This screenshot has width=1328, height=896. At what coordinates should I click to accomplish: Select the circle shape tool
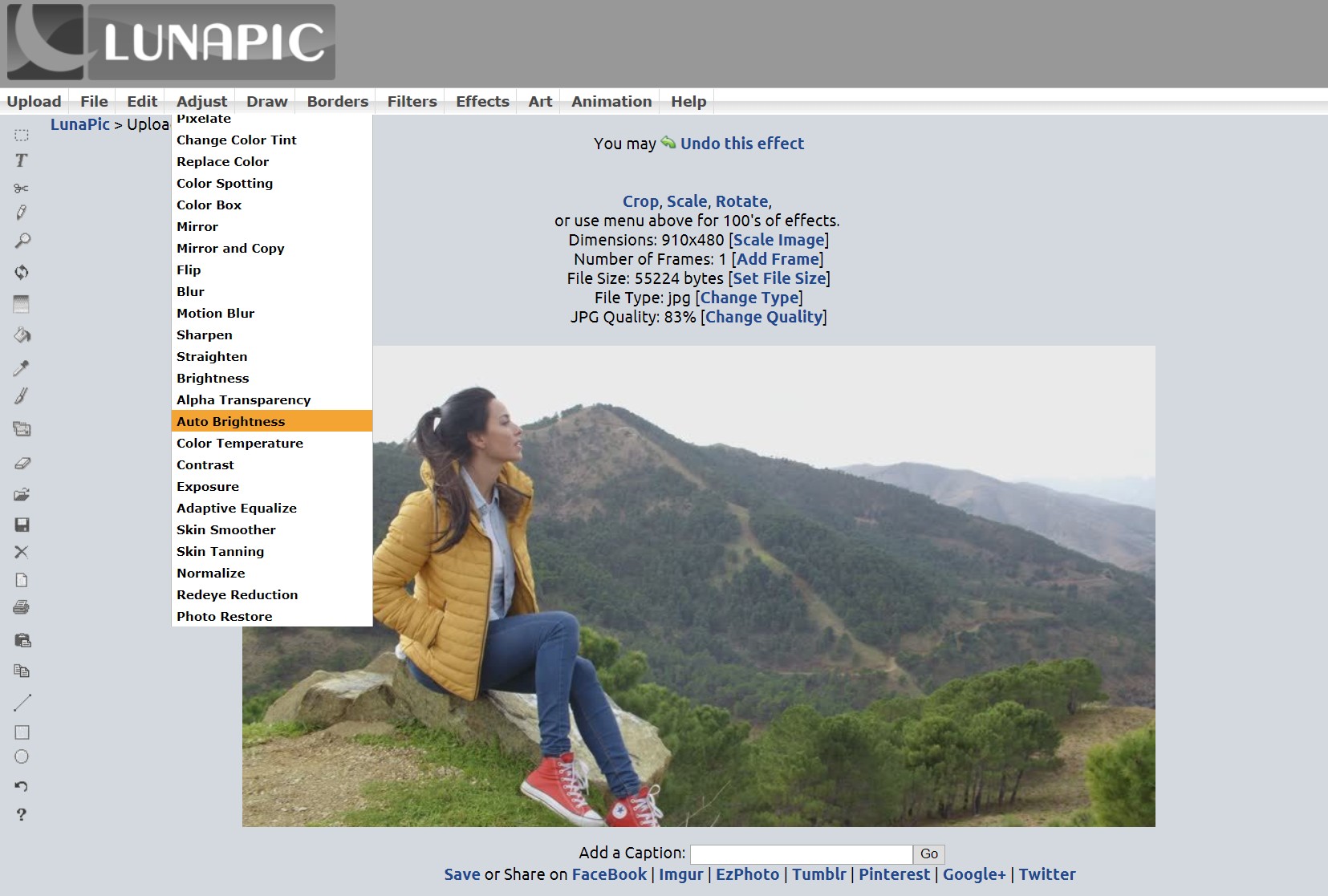[22, 756]
